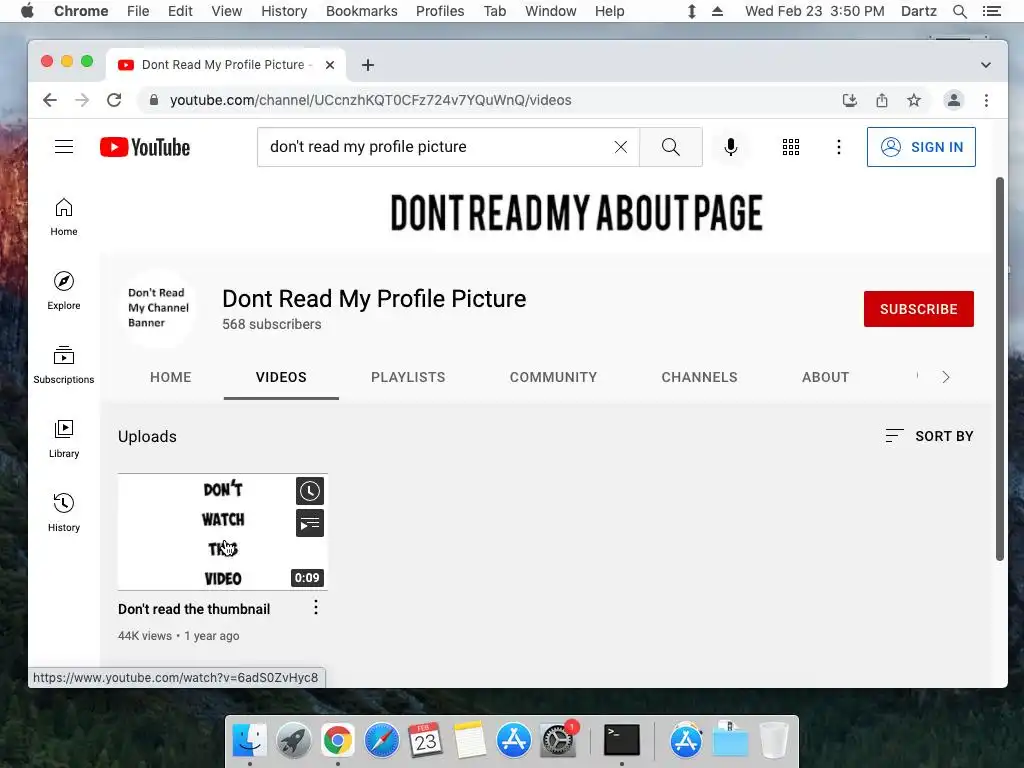This screenshot has height=768, width=1024.
Task: Click the Chrome address bar URL
Action: click(370, 100)
